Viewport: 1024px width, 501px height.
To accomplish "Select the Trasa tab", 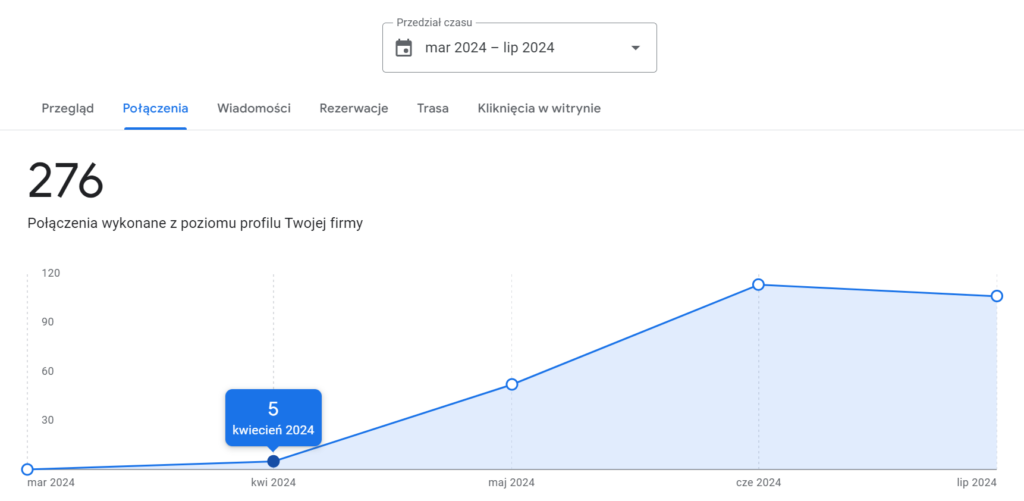I will 433,108.
